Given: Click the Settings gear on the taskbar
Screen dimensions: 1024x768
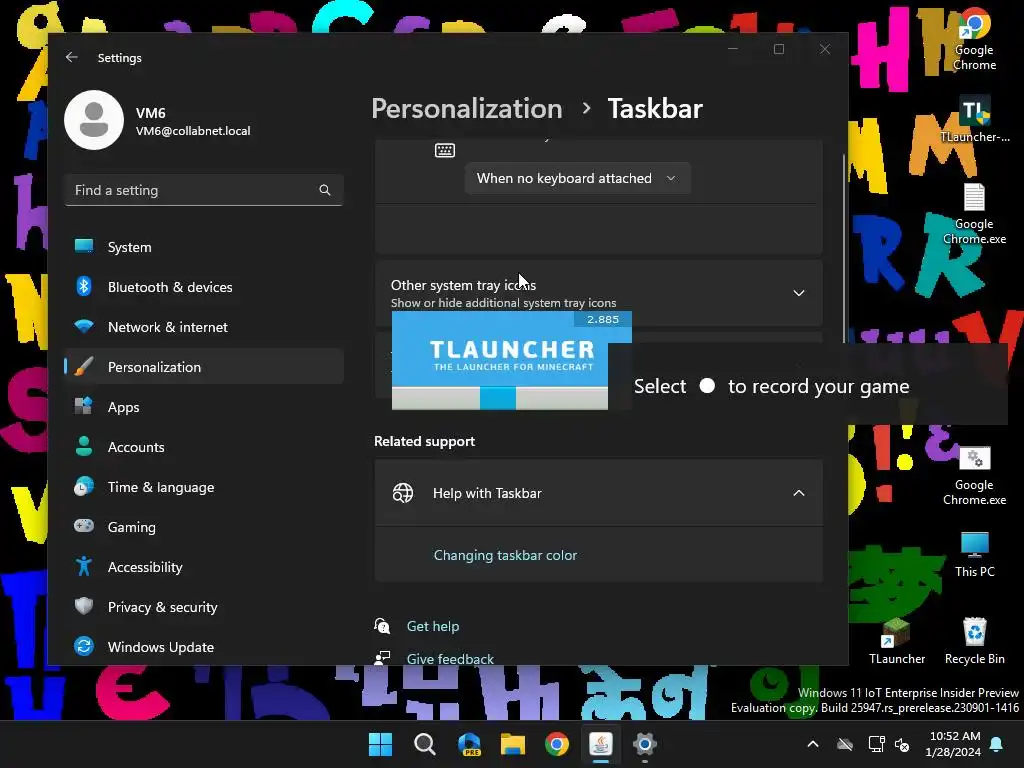Looking at the screenshot, I should 645,744.
